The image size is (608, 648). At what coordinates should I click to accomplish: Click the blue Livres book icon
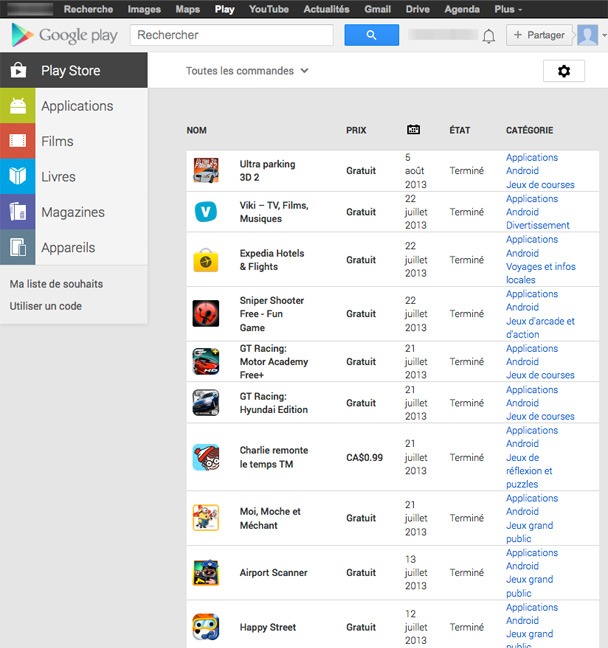click(x=18, y=176)
